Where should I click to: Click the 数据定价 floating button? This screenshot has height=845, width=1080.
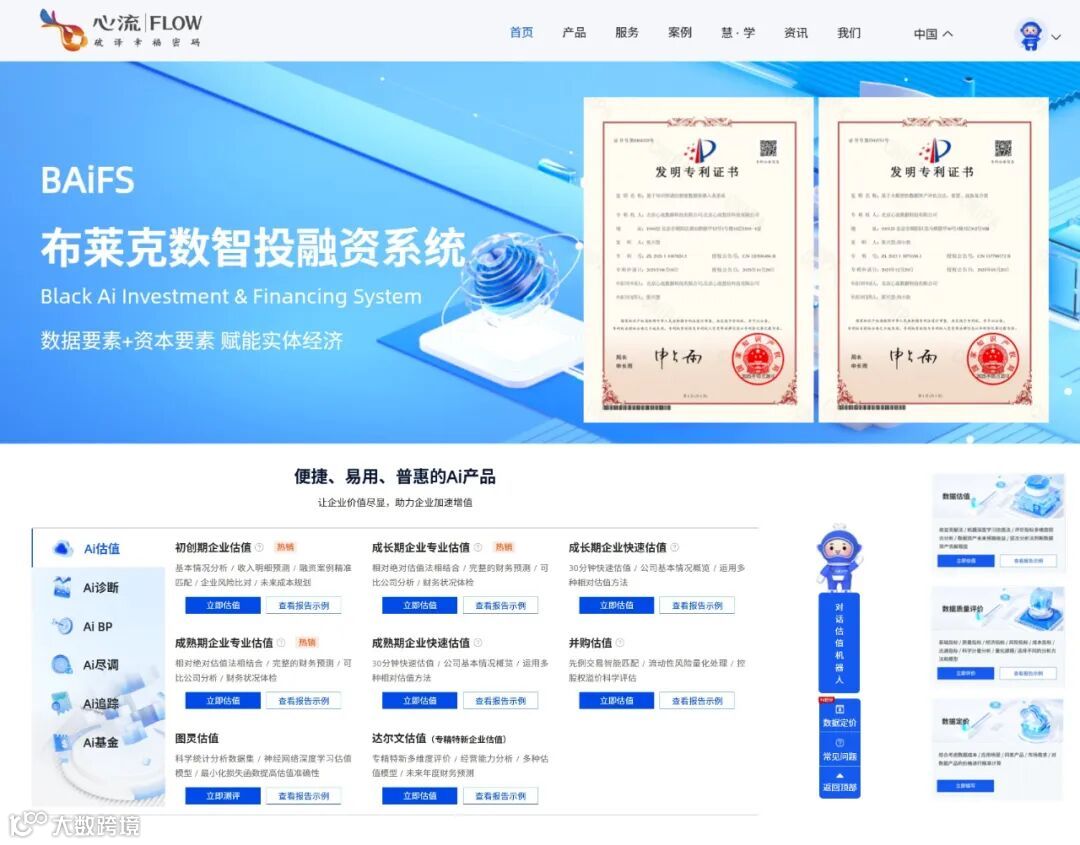pyautogui.click(x=839, y=716)
